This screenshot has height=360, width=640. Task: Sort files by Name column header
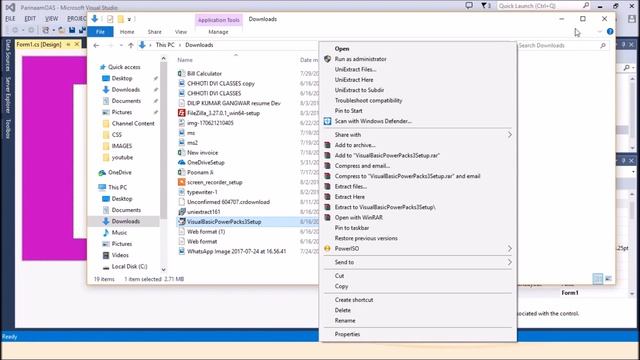pos(185,60)
